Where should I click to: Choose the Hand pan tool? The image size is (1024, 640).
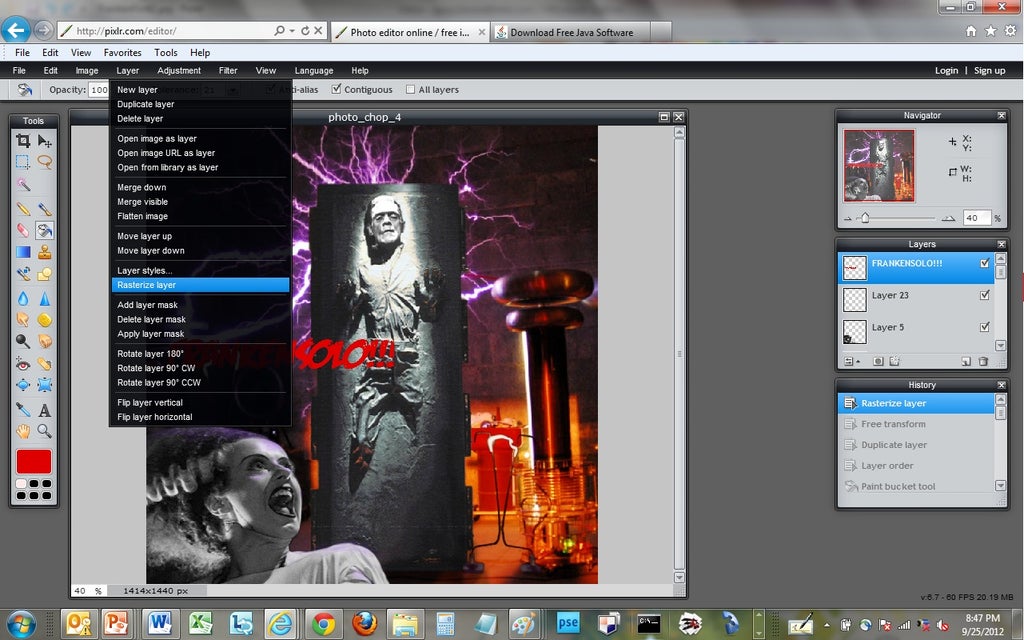(x=23, y=431)
